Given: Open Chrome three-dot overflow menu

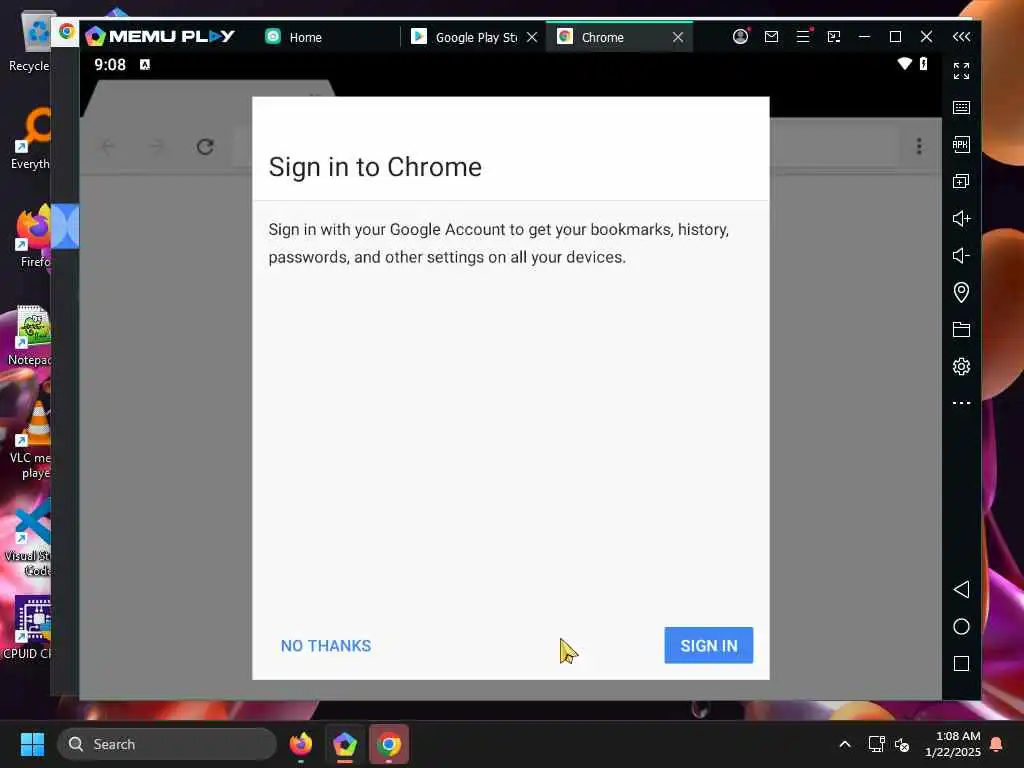Looking at the screenshot, I should [919, 146].
